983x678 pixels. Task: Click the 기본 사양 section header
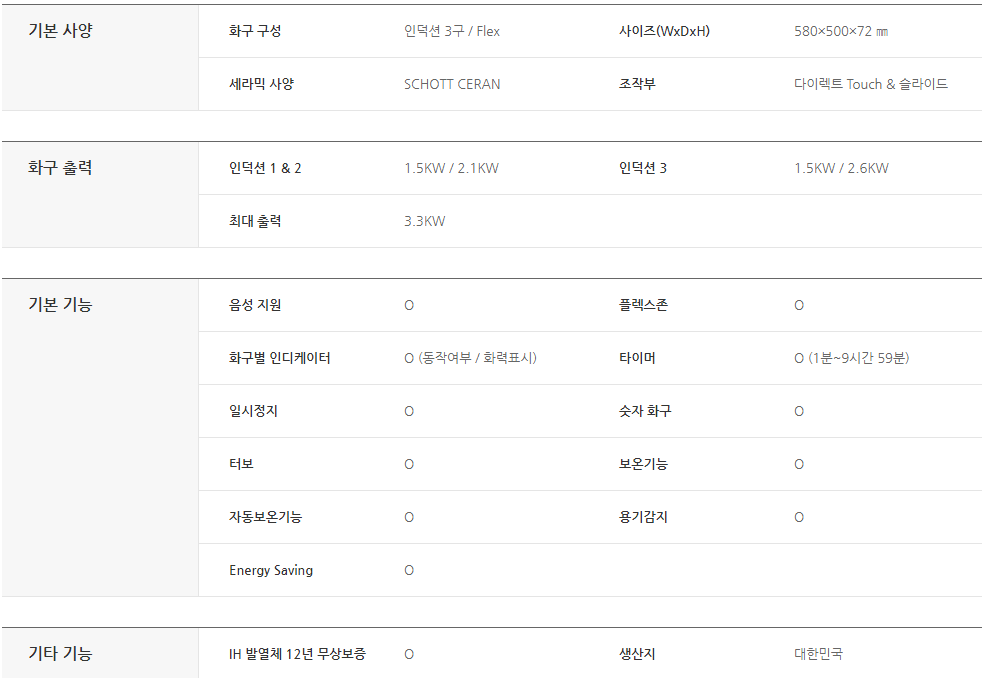(60, 31)
